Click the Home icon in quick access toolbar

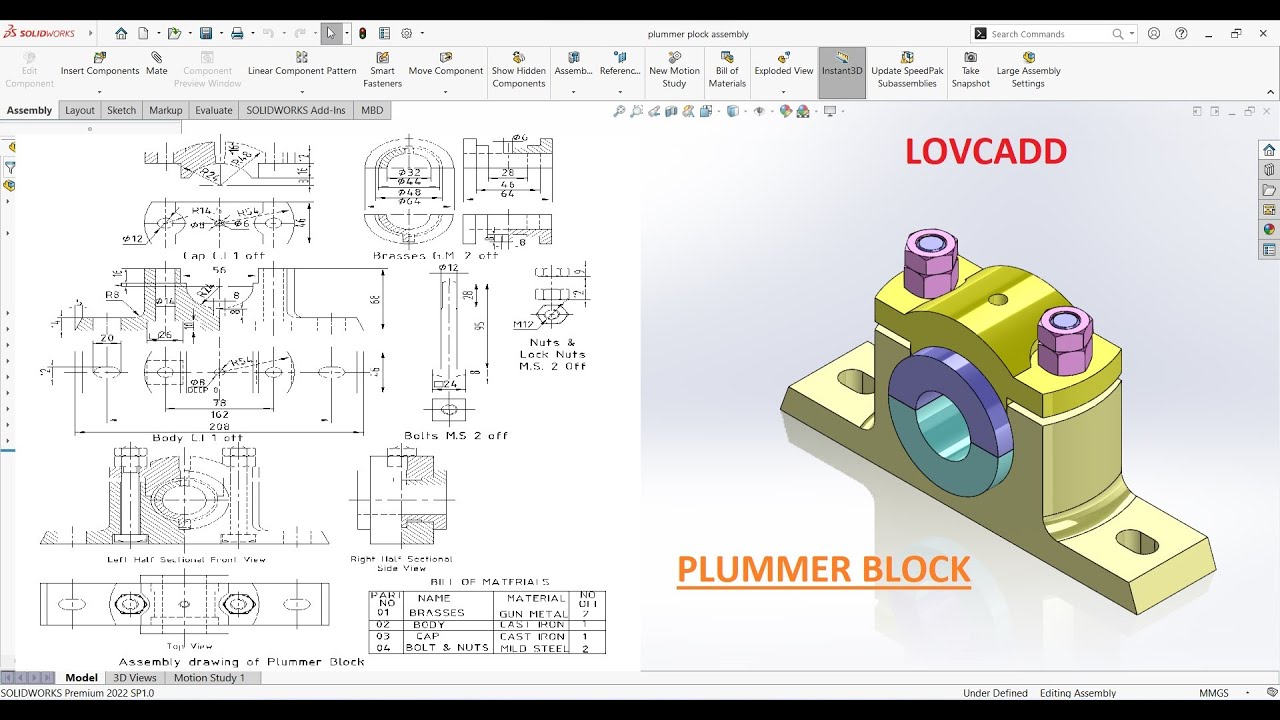point(121,33)
